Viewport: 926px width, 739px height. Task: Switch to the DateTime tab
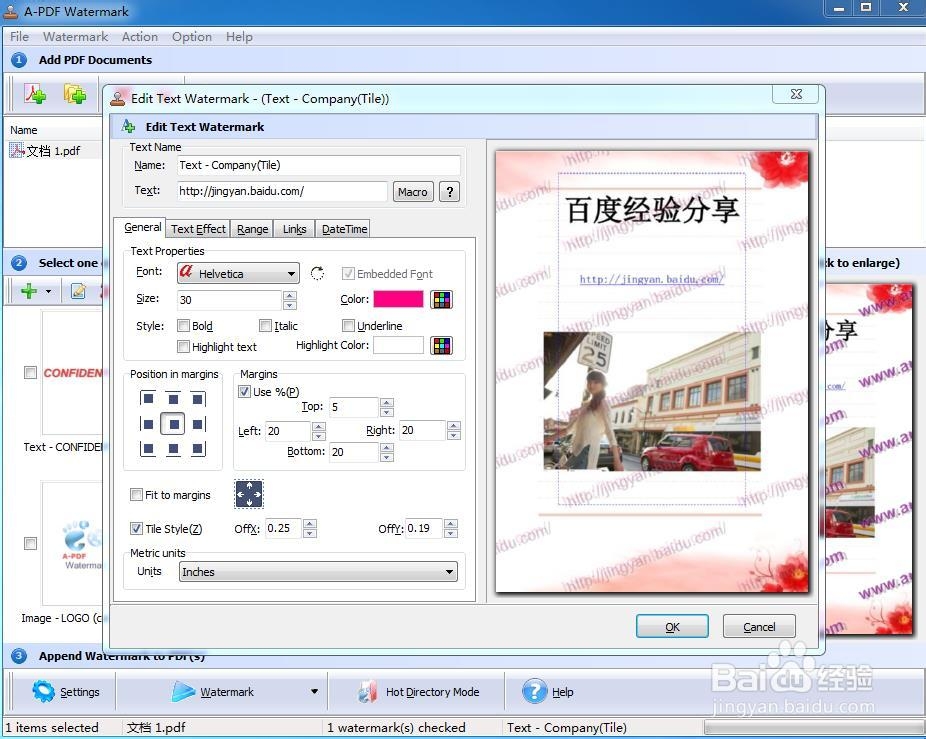(x=344, y=229)
